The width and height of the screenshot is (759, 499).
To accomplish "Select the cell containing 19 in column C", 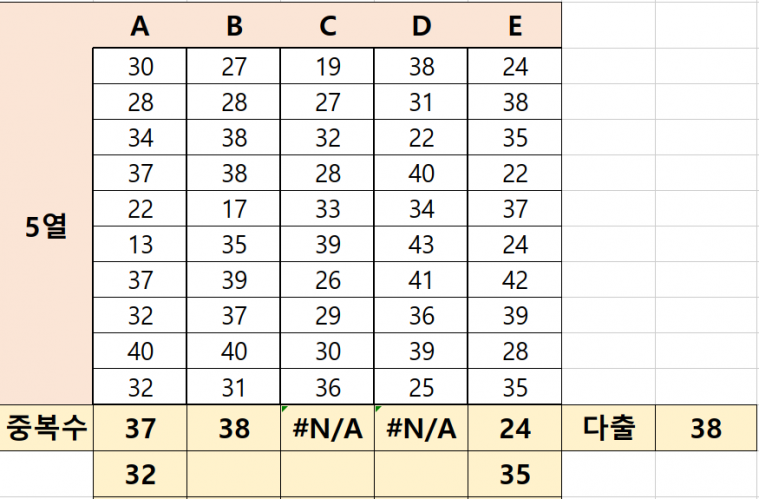I will pos(327,68).
